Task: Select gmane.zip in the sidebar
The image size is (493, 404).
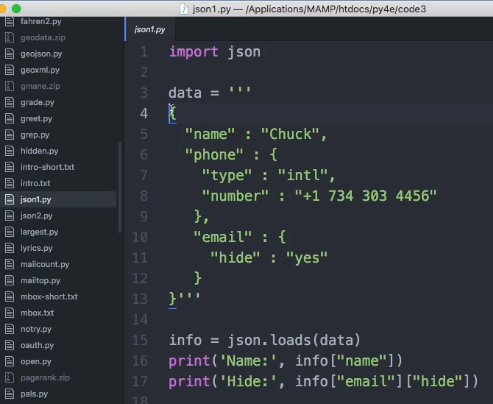Action: 40,86
